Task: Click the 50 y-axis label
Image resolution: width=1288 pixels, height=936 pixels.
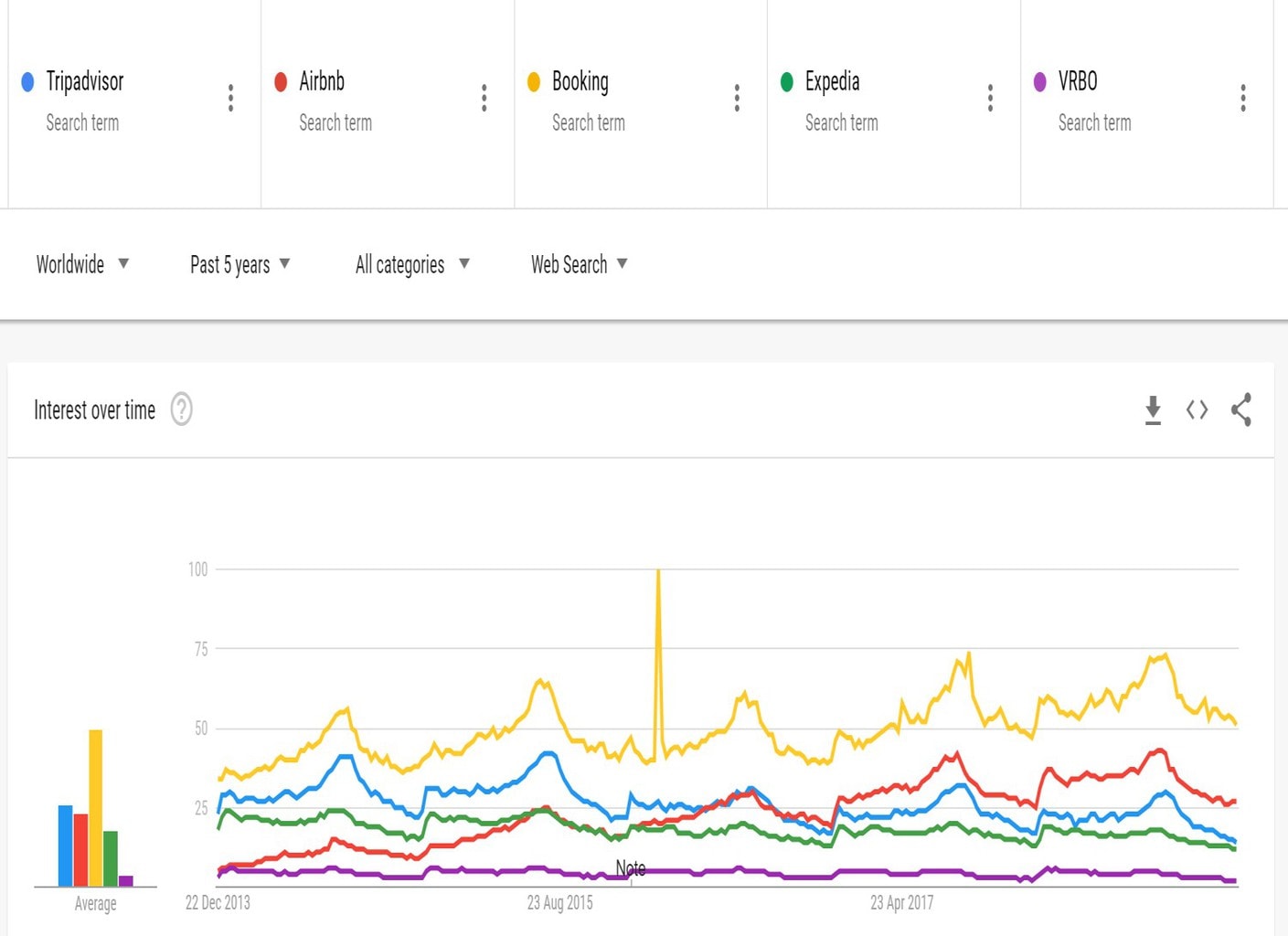Action: point(201,729)
